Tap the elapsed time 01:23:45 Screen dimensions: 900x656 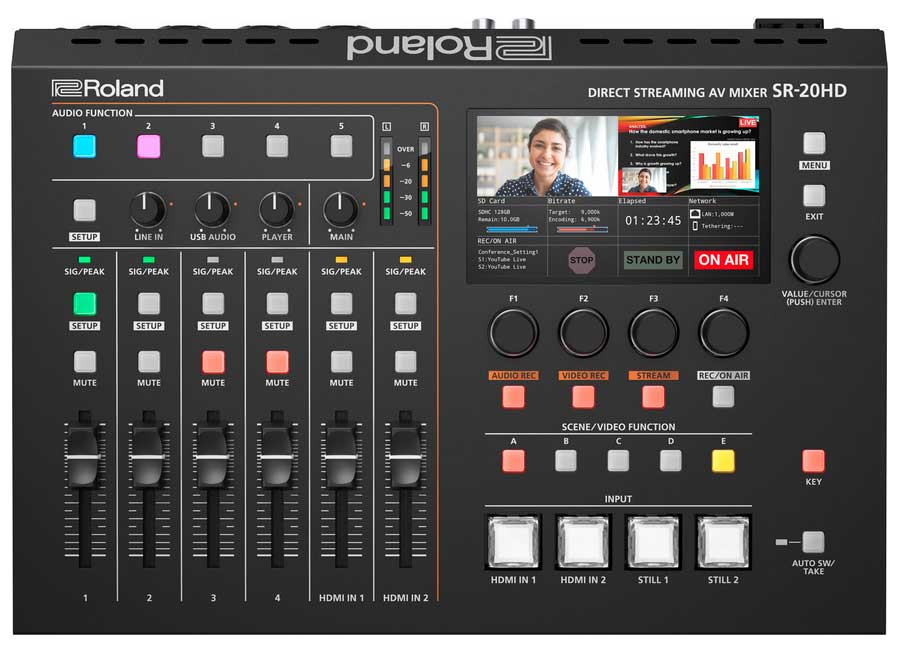(x=653, y=220)
